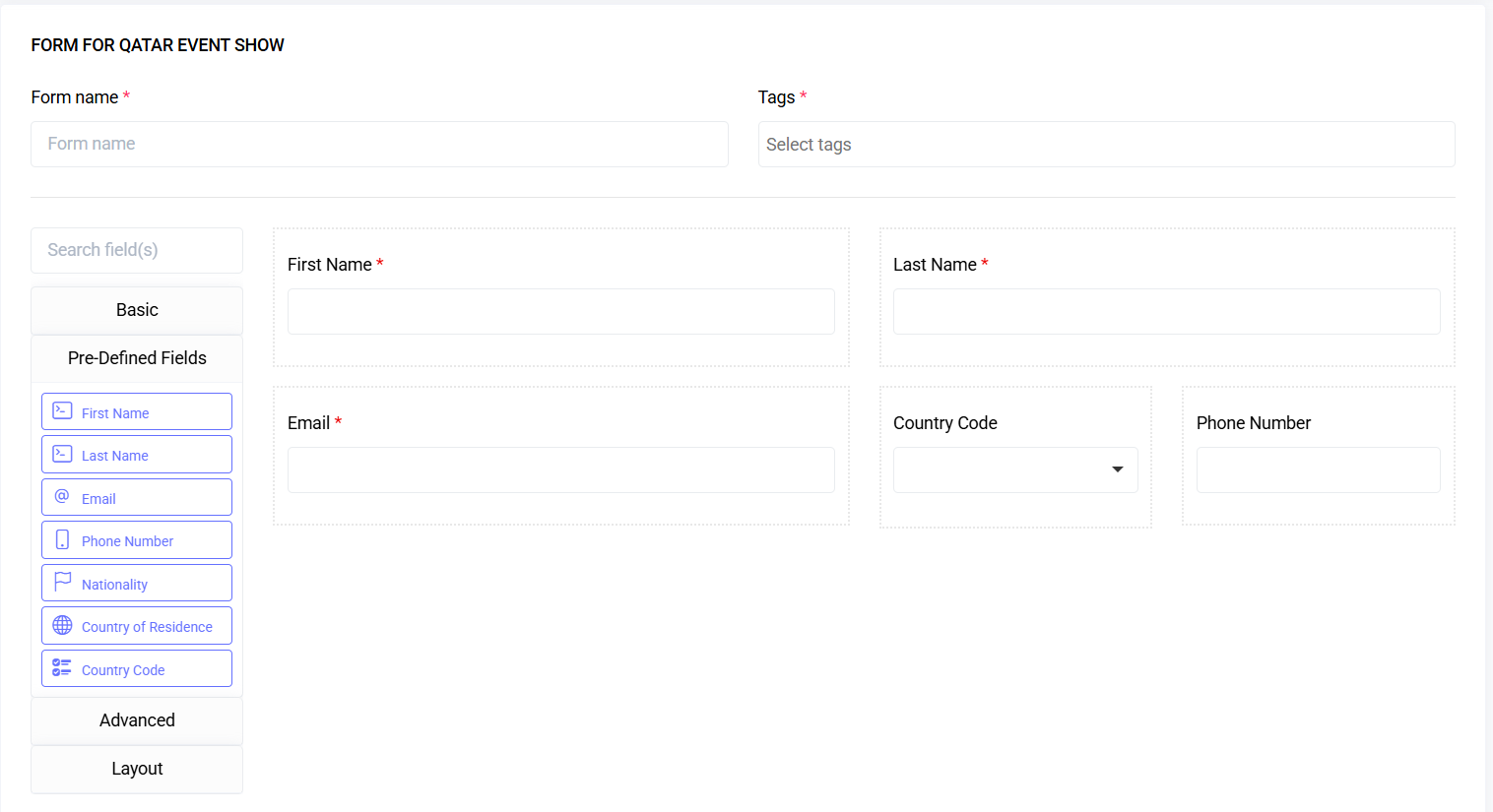Open the Country Code dropdown in the form canvas
The height and width of the screenshot is (812, 1493).
point(1015,469)
